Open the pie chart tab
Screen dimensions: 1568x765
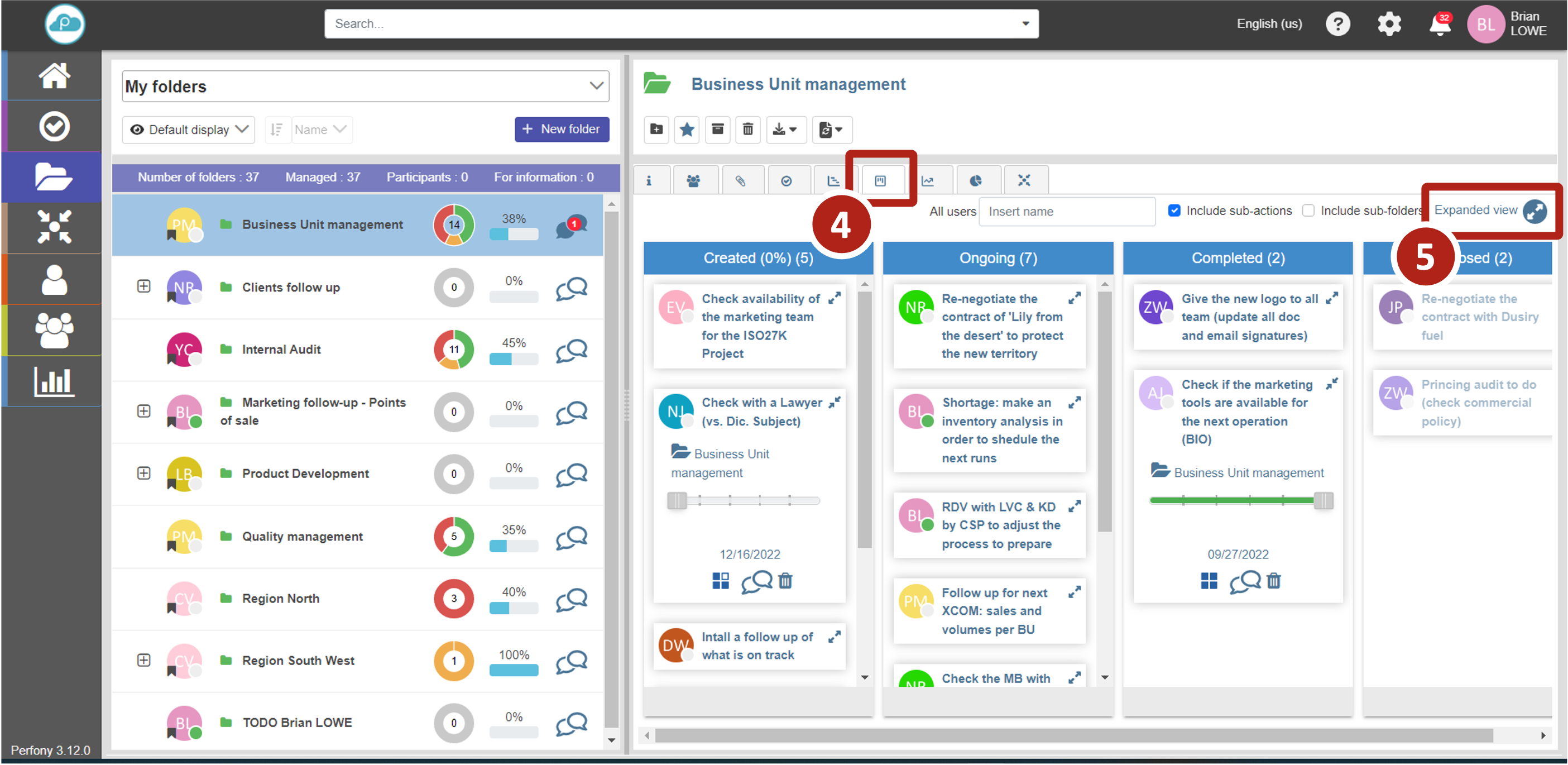(x=976, y=181)
